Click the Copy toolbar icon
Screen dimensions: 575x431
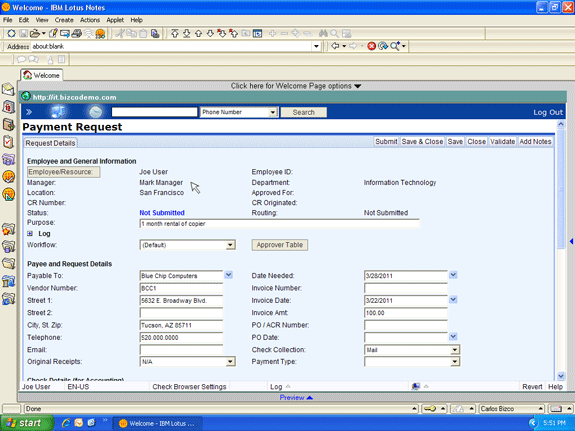coord(131,34)
